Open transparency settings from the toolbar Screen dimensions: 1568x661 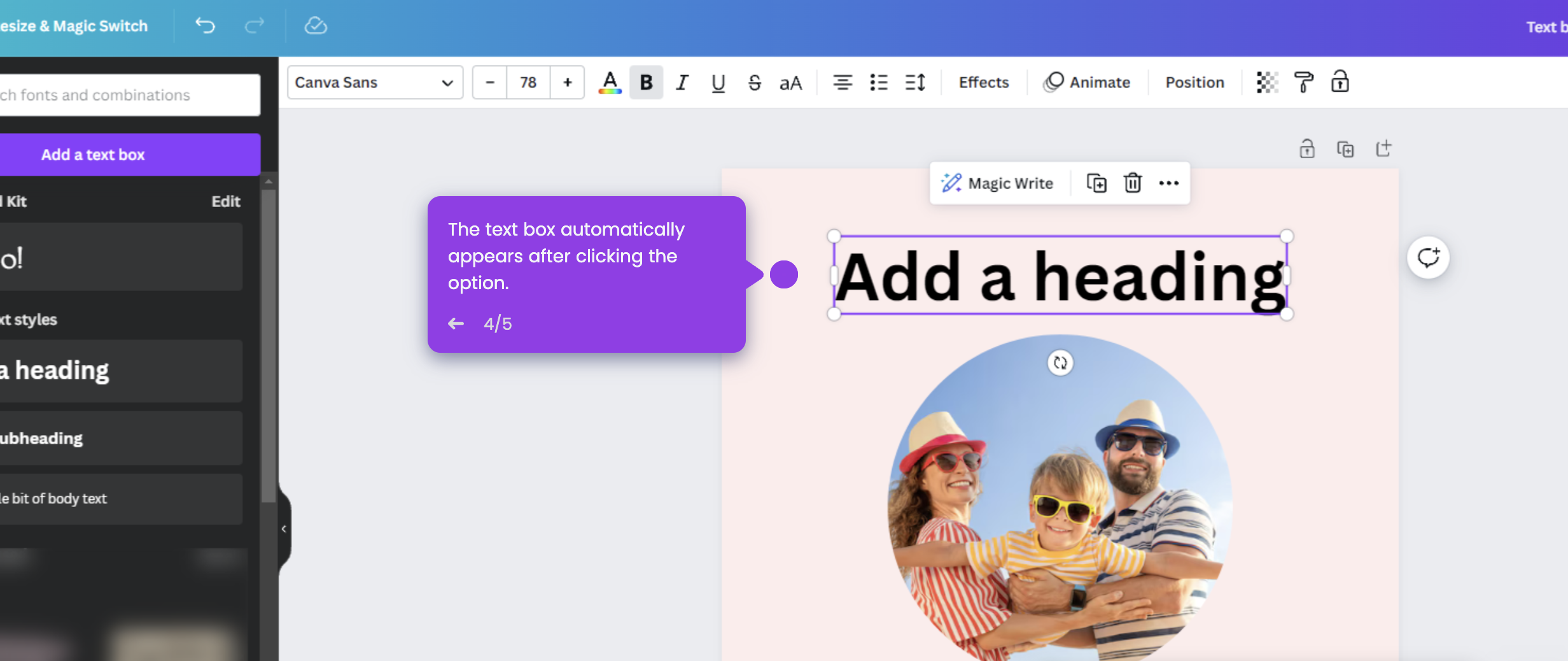[1266, 82]
